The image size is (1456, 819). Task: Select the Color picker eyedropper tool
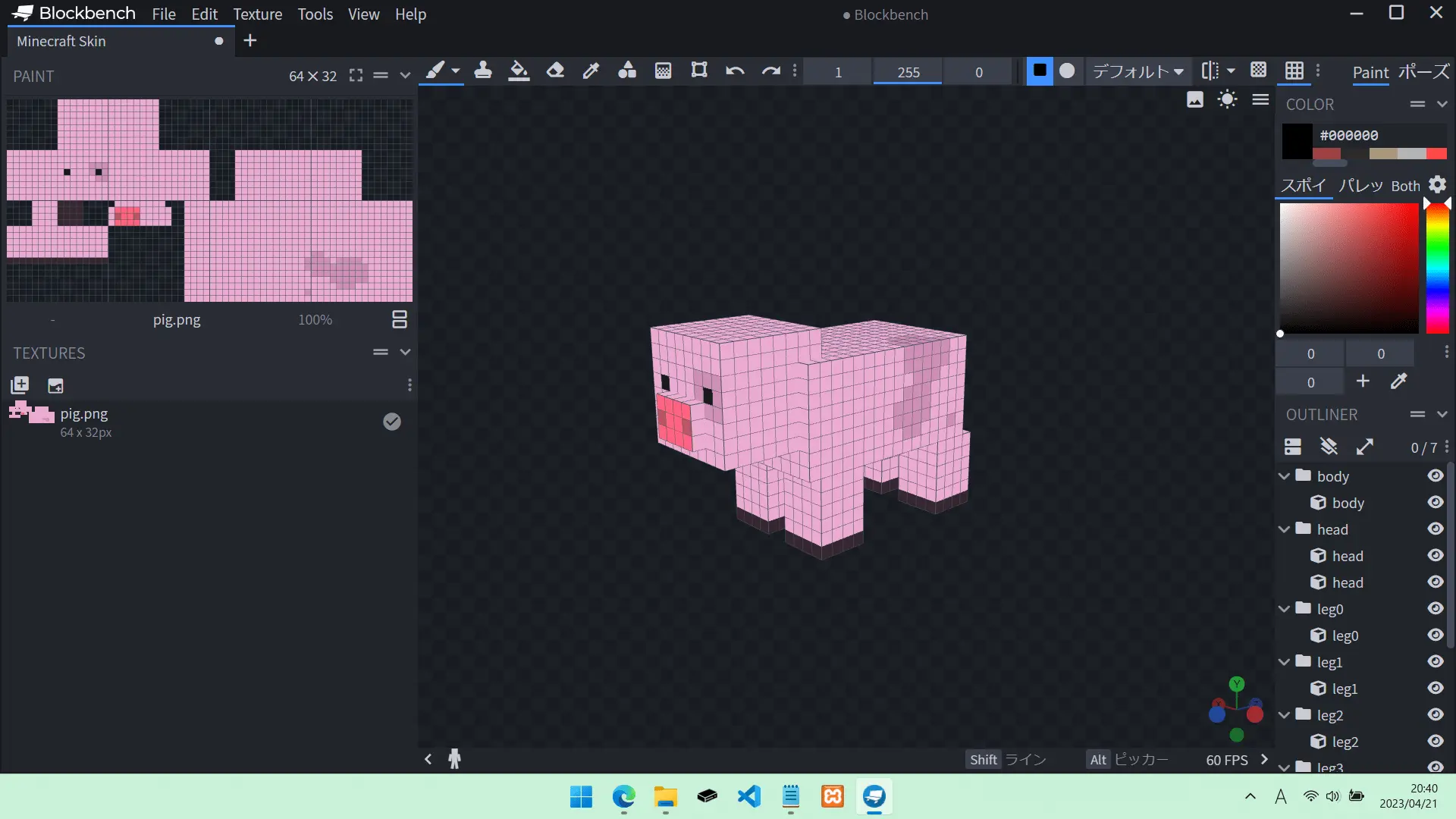[x=591, y=71]
